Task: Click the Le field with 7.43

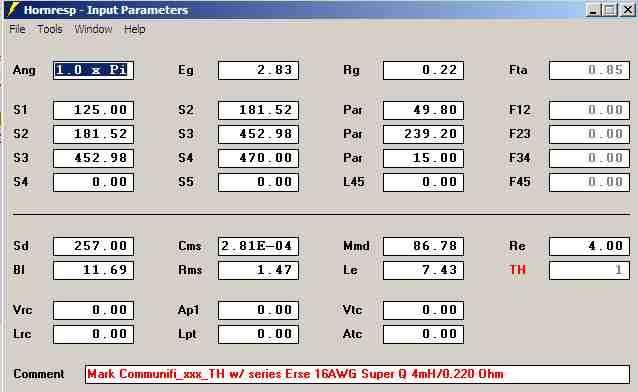Action: tap(423, 270)
